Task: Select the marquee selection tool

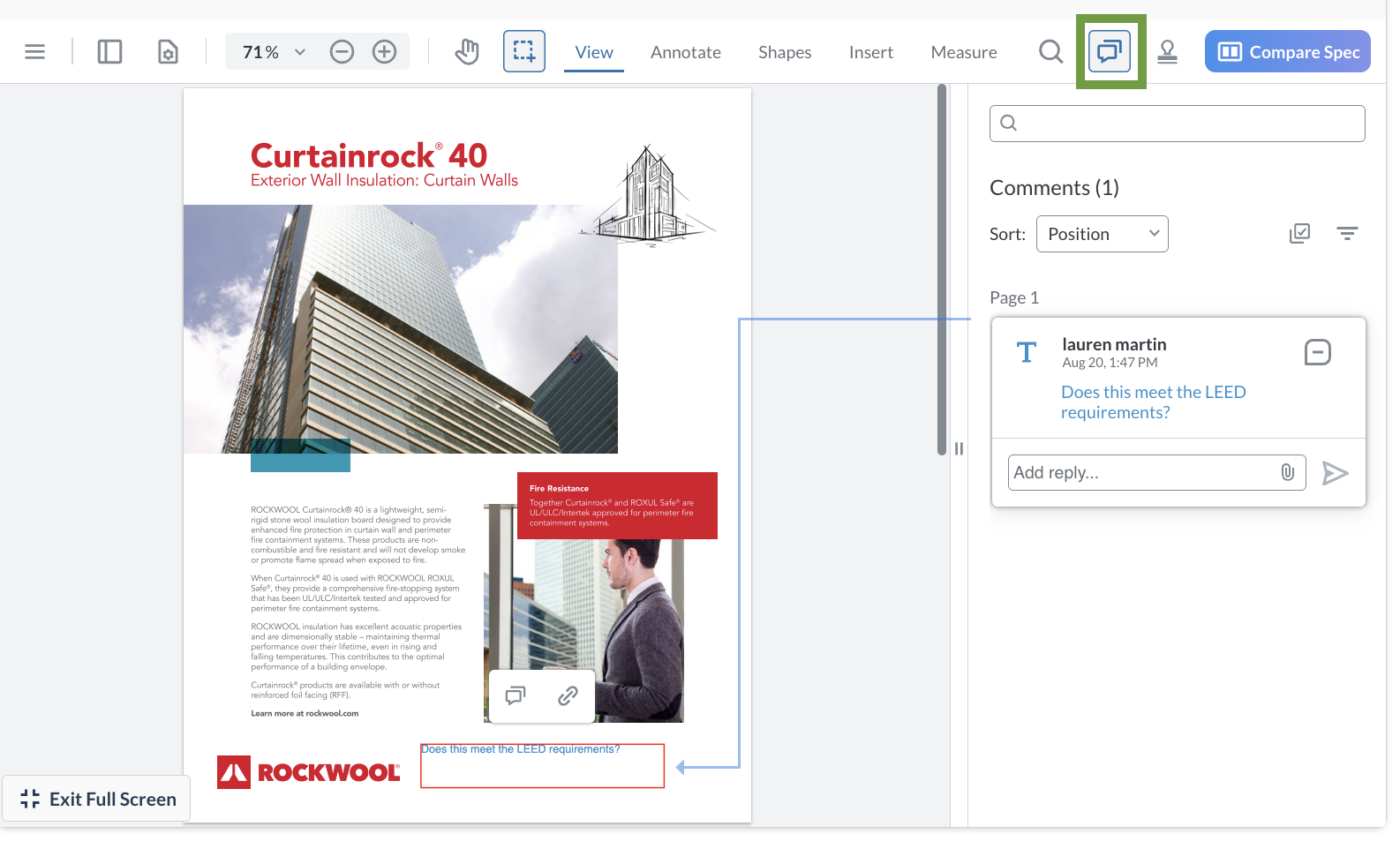Action: click(524, 51)
